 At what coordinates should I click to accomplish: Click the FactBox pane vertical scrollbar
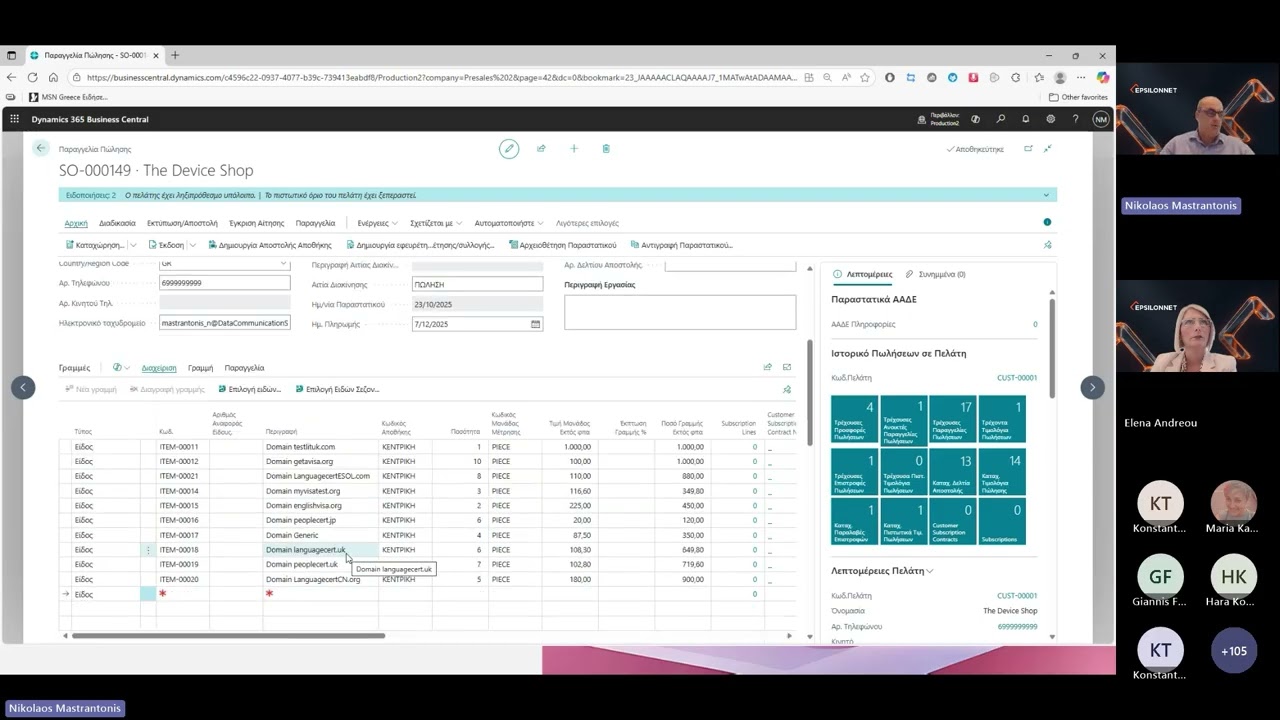coord(1051,348)
